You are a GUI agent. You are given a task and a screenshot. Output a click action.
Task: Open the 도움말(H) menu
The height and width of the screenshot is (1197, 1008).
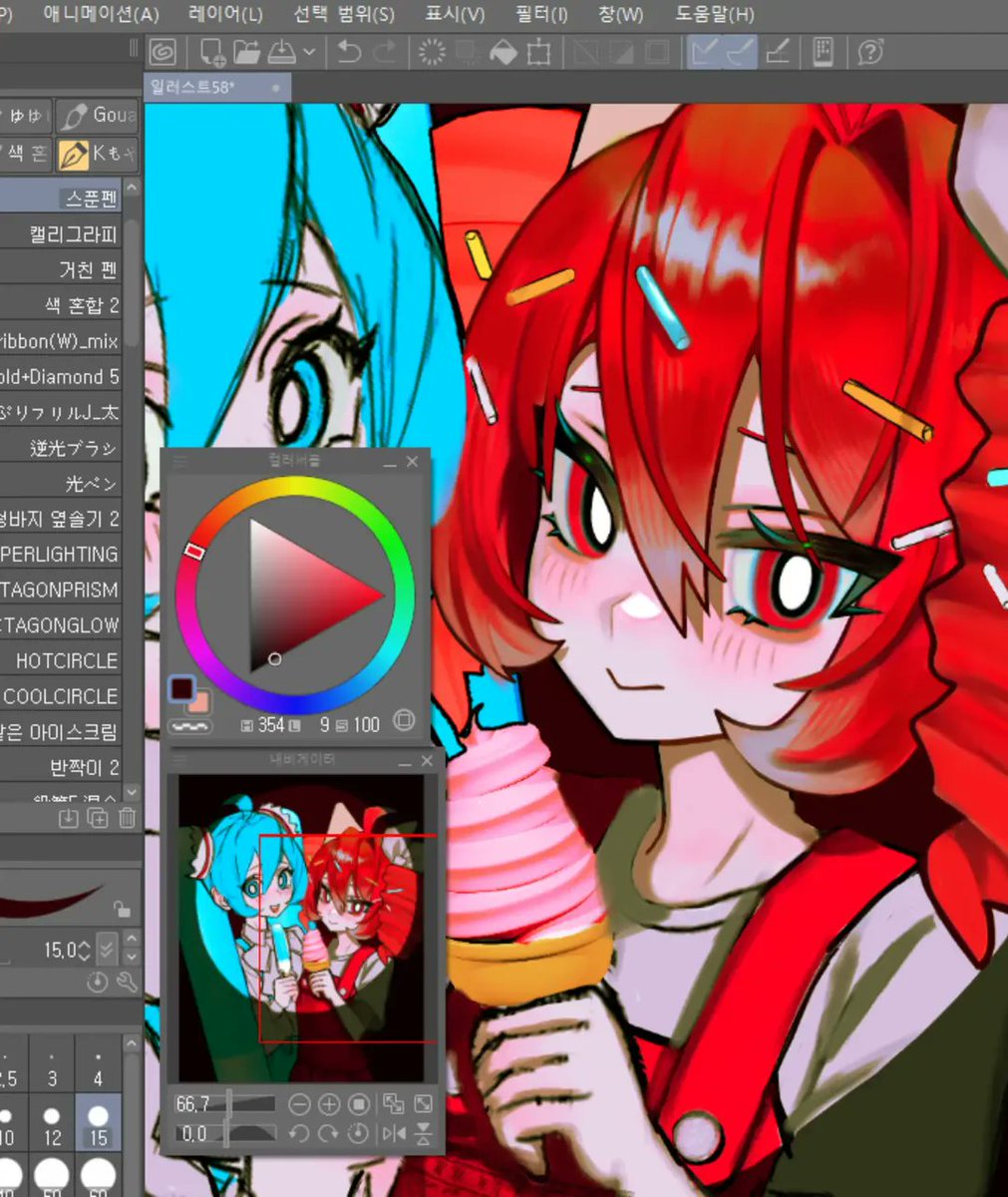(x=715, y=14)
